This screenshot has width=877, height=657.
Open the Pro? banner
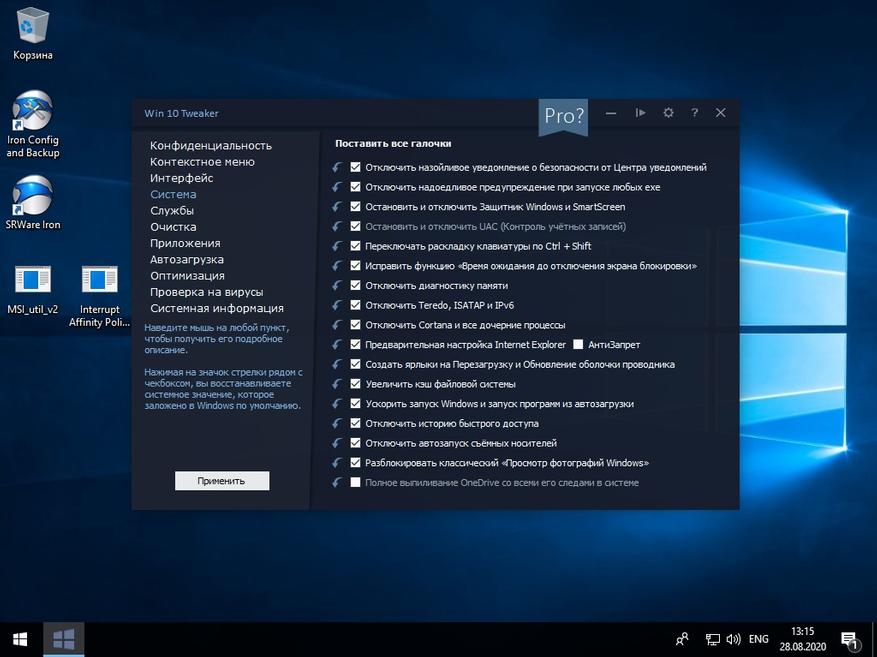point(564,117)
